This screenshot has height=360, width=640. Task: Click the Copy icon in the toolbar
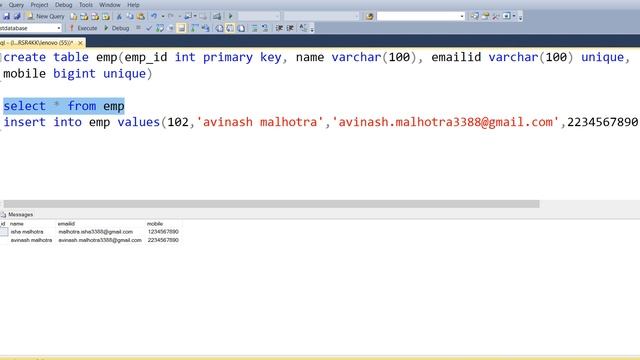[129, 16]
